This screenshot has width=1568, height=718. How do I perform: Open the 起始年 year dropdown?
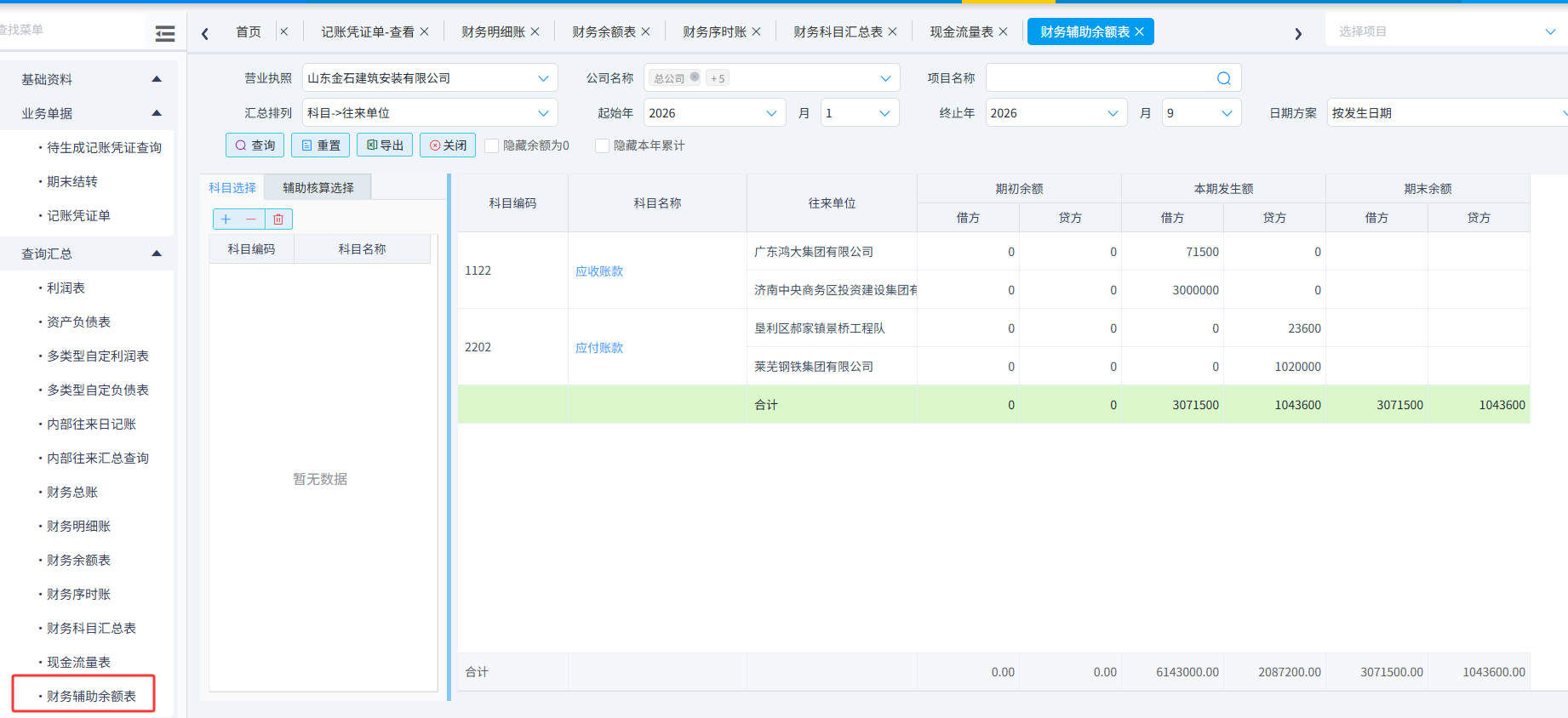(x=714, y=113)
